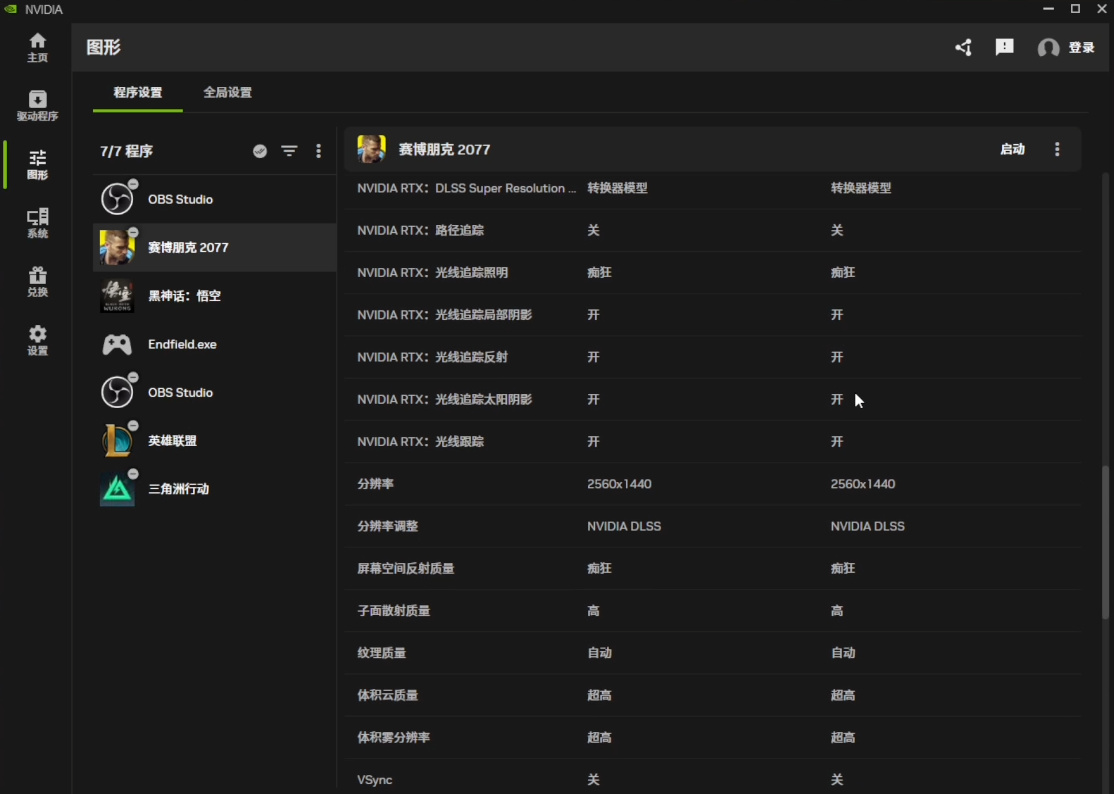Screen dimensions: 1114x794
Task: Select the OBS Studio entry below Endfield.exe
Action: [215, 392]
